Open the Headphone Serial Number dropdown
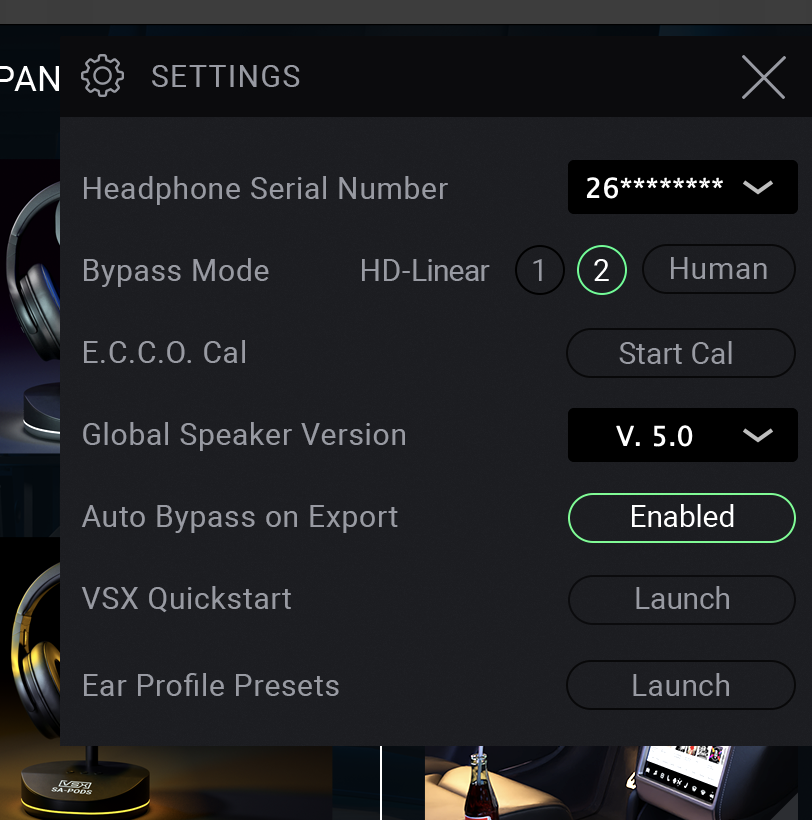This screenshot has height=820, width=812. point(683,187)
